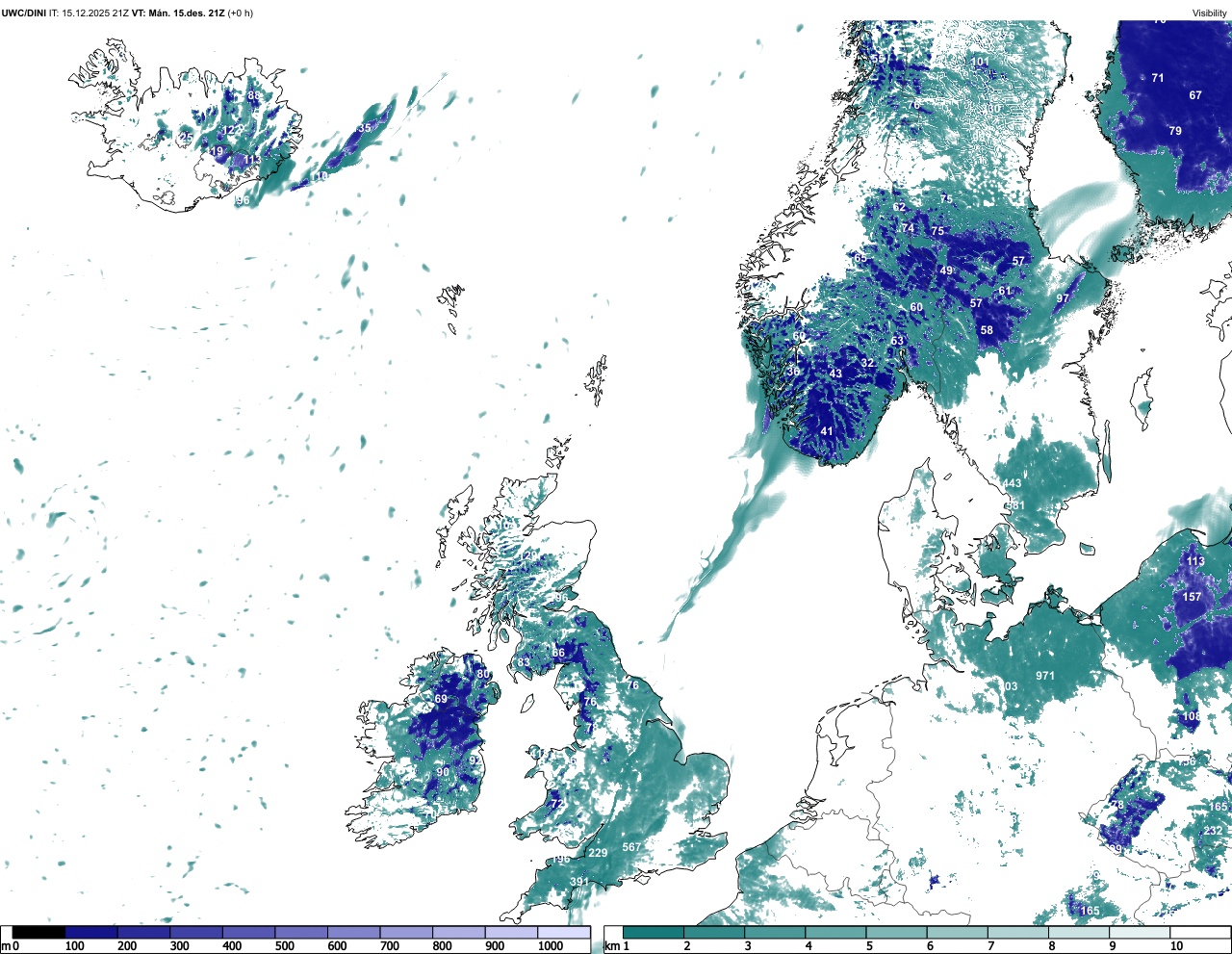Image resolution: width=1232 pixels, height=954 pixels.
Task: Click the 800–900 m lavender legend swatch
Action: pos(458,933)
